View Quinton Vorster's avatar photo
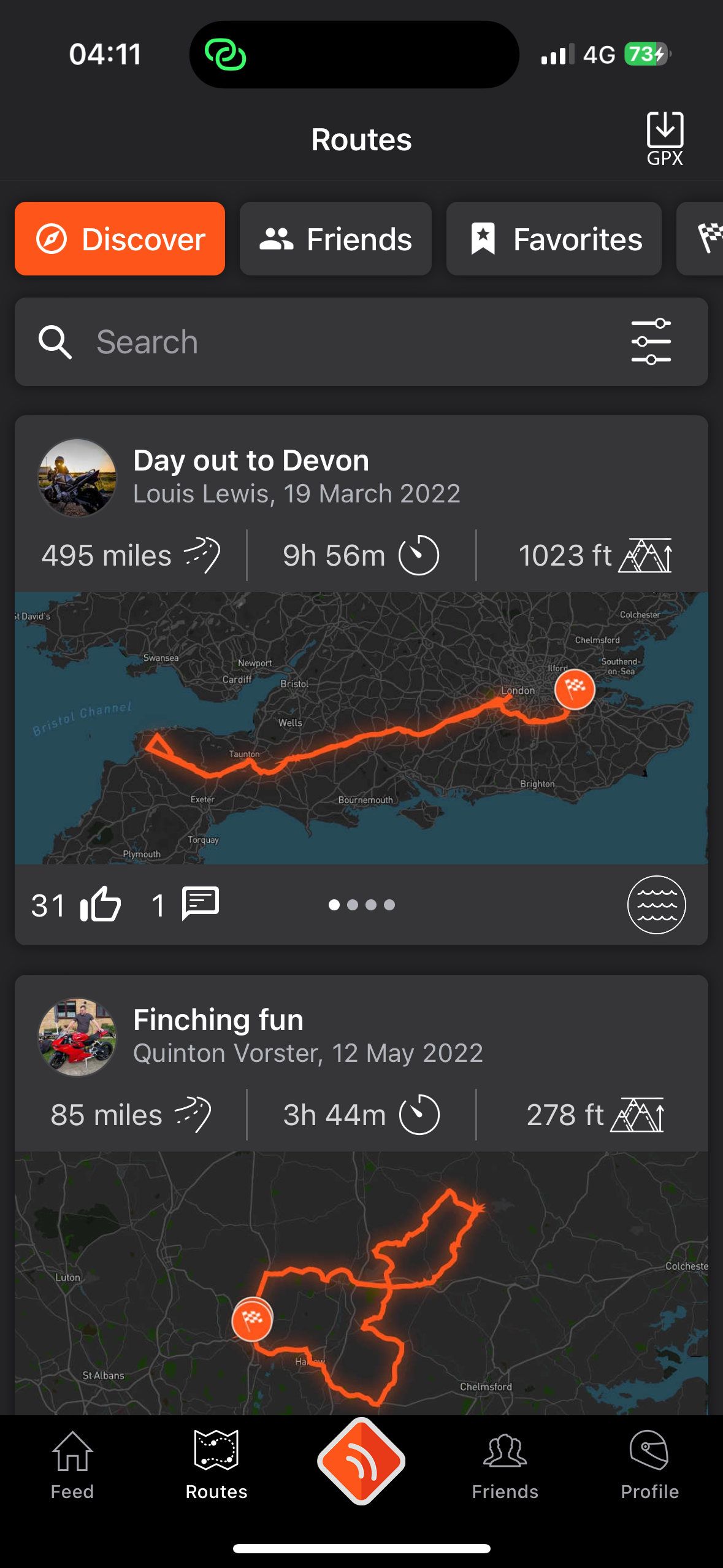 tap(77, 1037)
